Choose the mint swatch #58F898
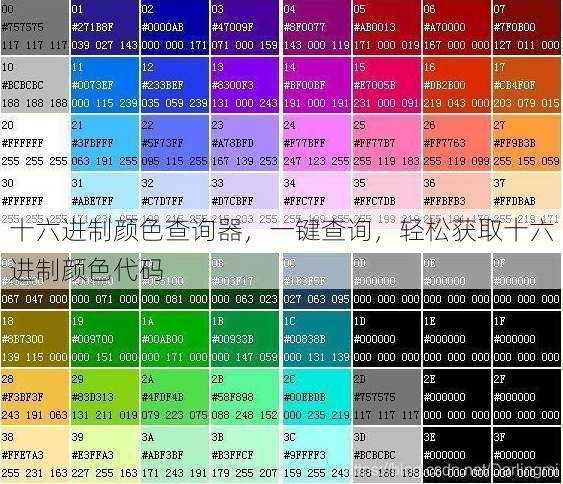Screen dimensions: 563x484 [x=245, y=397]
